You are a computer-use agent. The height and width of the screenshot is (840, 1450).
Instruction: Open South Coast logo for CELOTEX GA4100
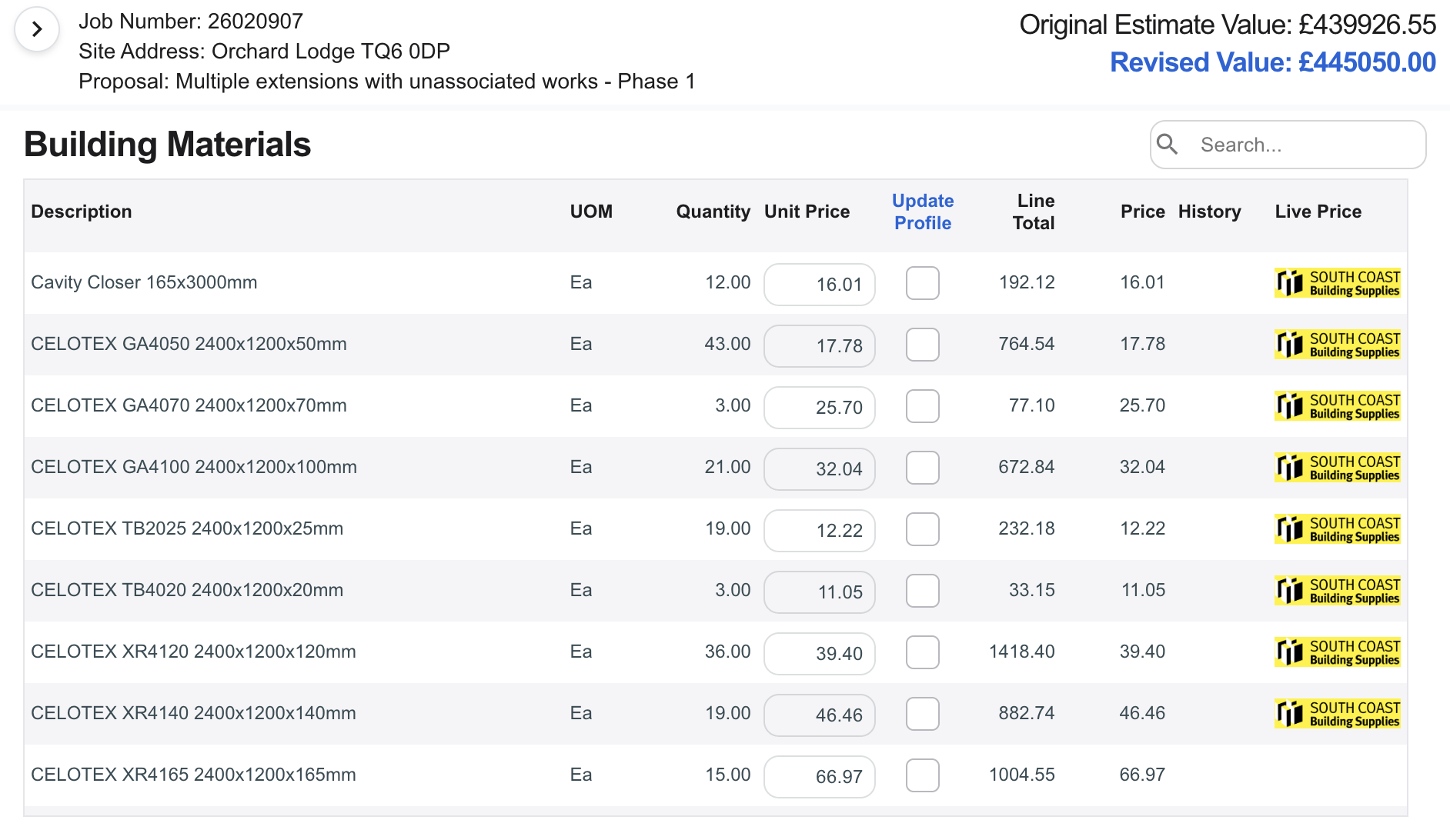1338,468
